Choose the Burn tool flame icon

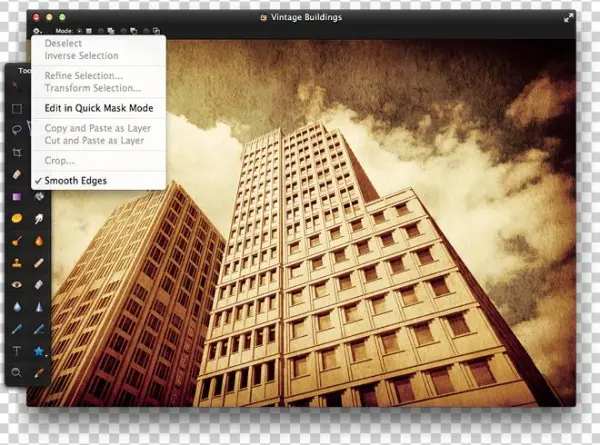[39, 240]
